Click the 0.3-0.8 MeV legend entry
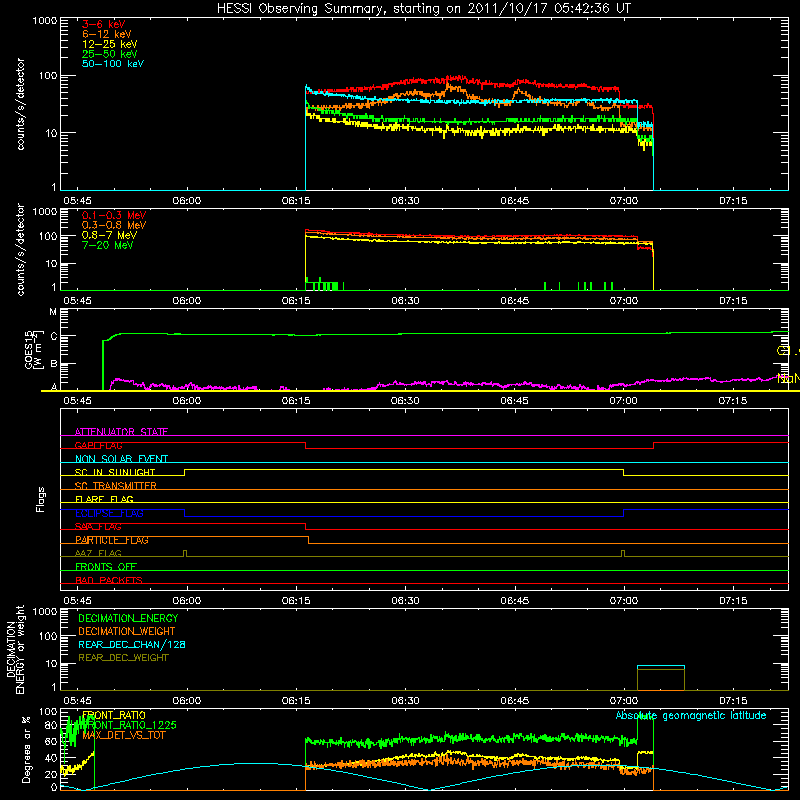Image resolution: width=800 pixels, height=800 pixels. point(114,225)
